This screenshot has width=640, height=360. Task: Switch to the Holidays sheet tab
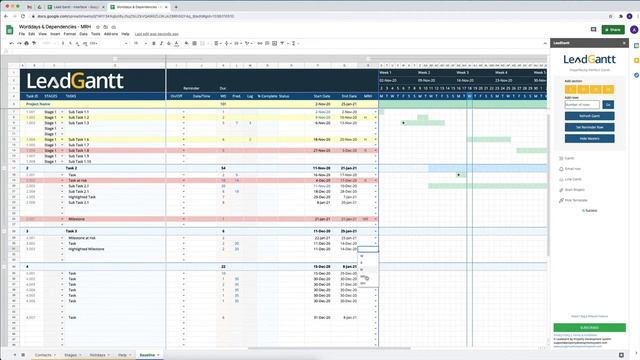(98, 355)
